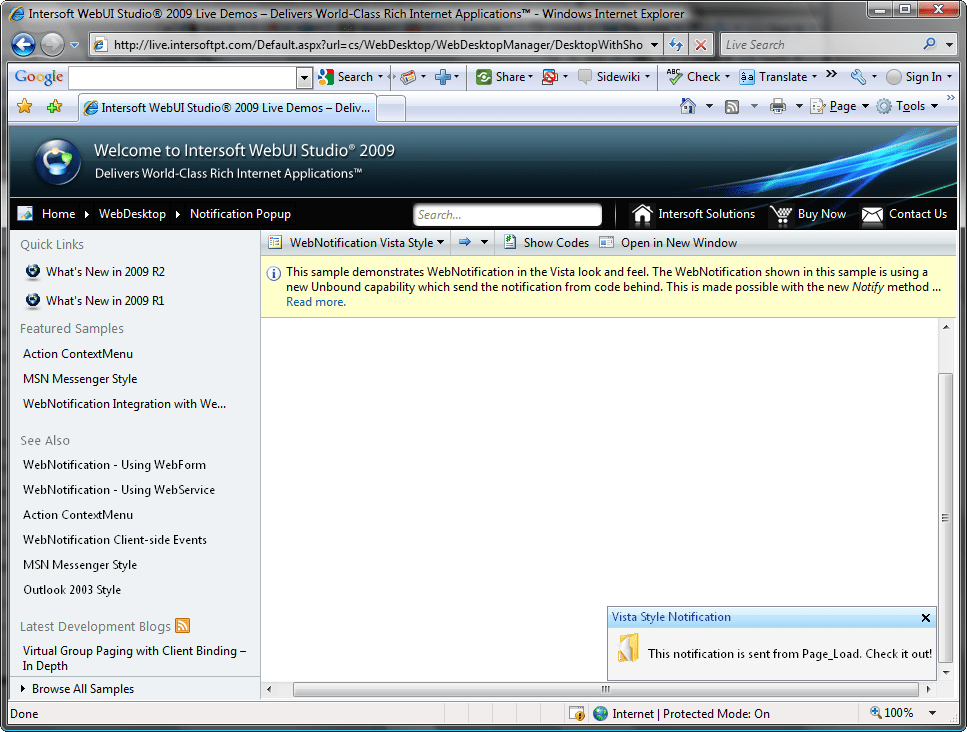Open the WebNotification Vista Style dropdown

441,242
